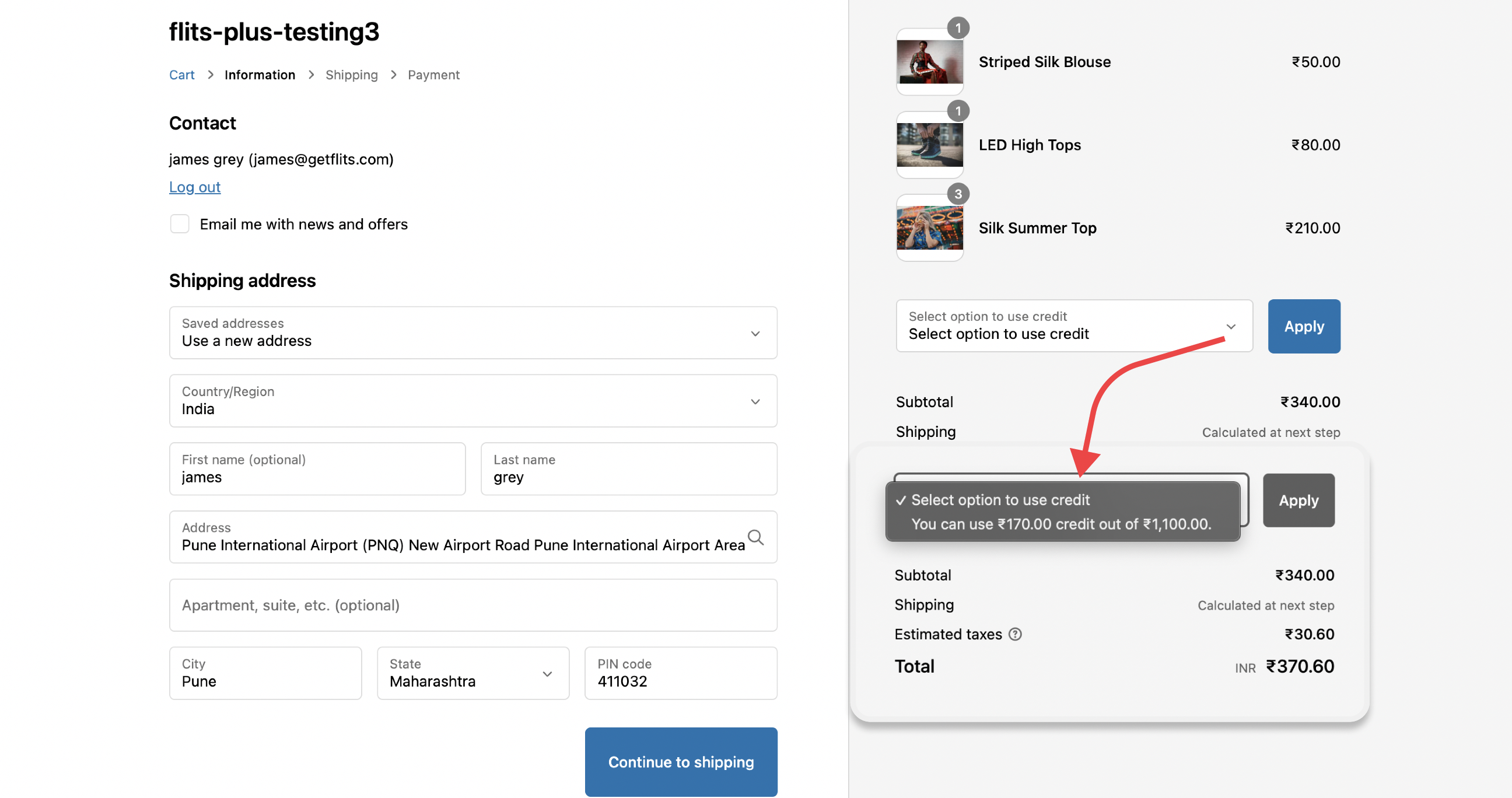The height and width of the screenshot is (798, 1512).
Task: Go to Cart breadcrumb link
Action: [x=181, y=75]
